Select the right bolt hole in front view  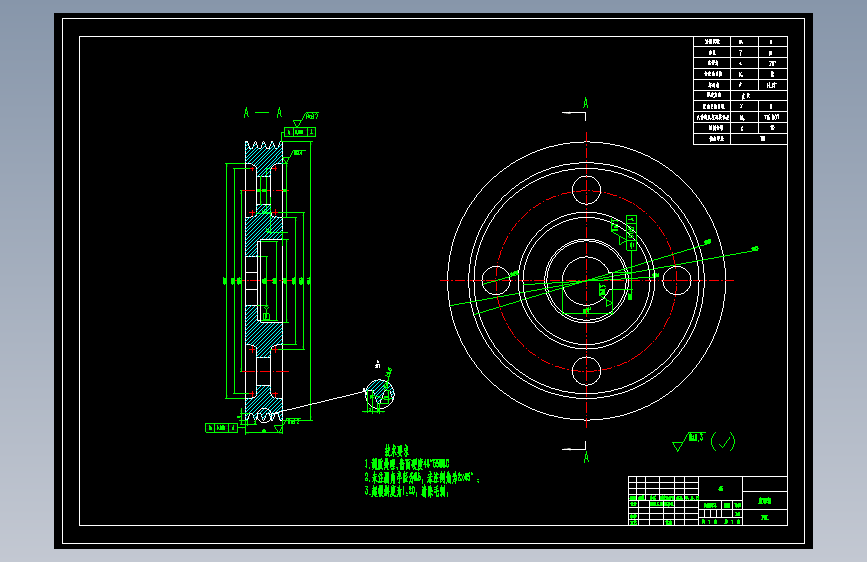[x=676, y=280]
